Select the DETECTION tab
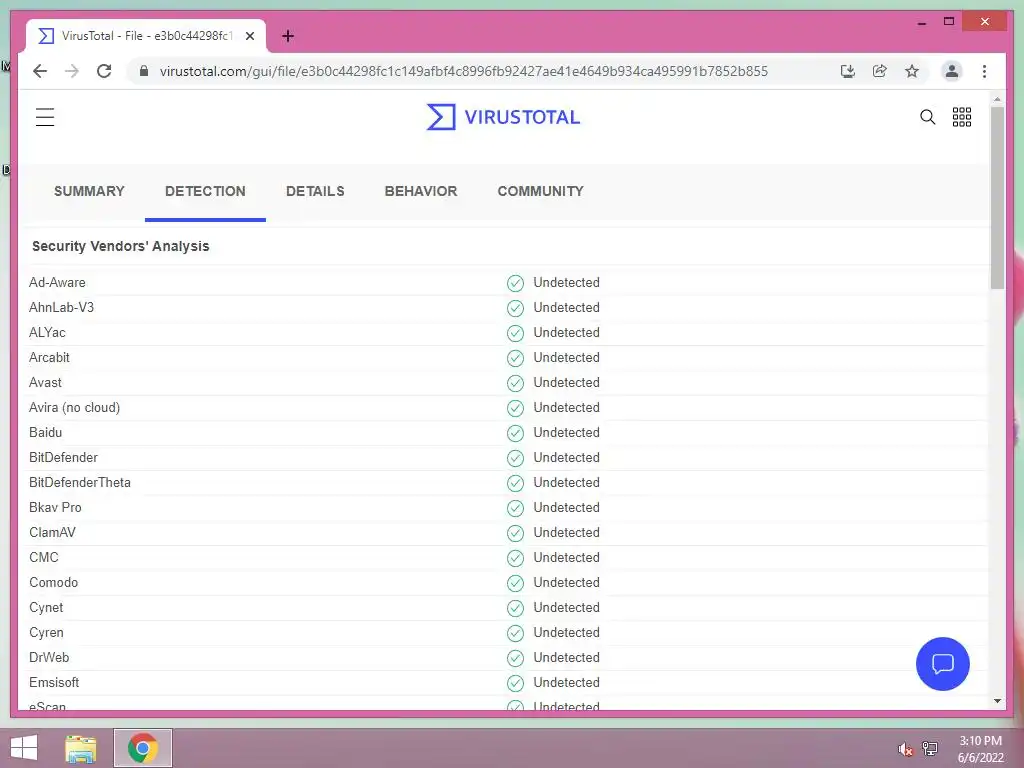Screen dimensions: 1024x768 tap(205, 191)
